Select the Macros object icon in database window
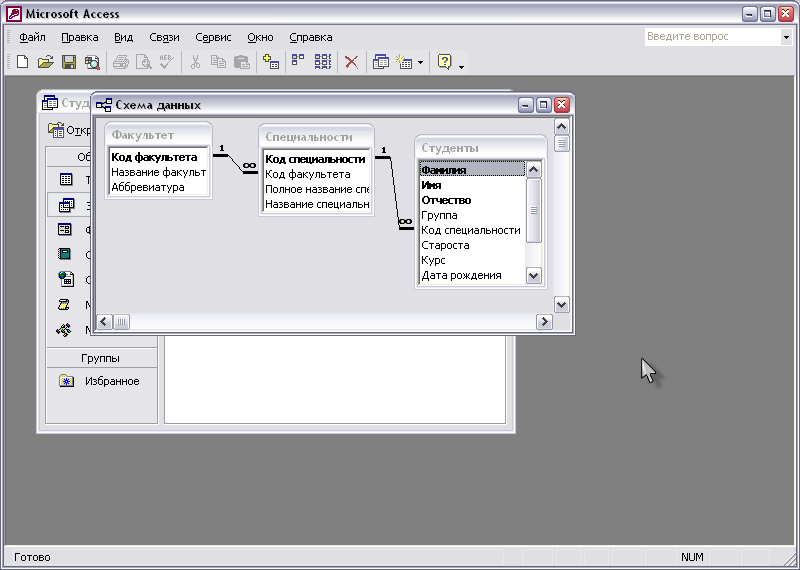 coord(63,305)
